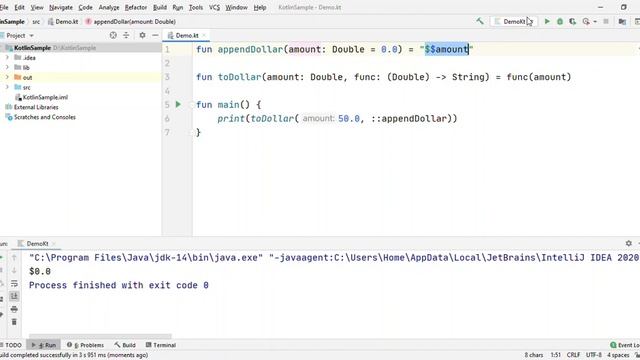The image size is (640, 360).
Task: Click the src breadcrumb in the navigation bar
Action: click(x=36, y=22)
